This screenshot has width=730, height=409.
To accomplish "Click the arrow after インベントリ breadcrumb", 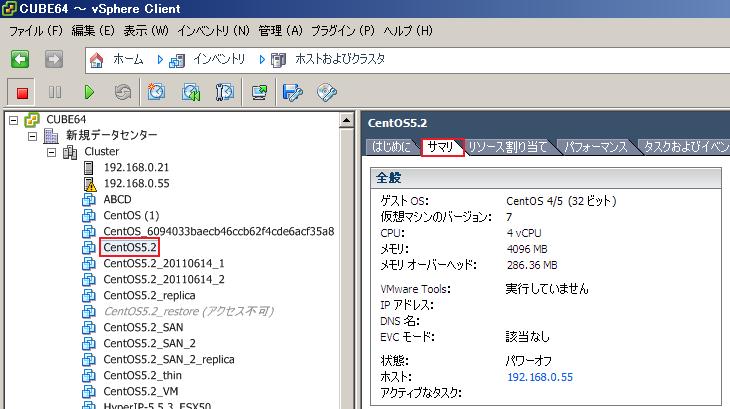I will pyautogui.click(x=262, y=60).
